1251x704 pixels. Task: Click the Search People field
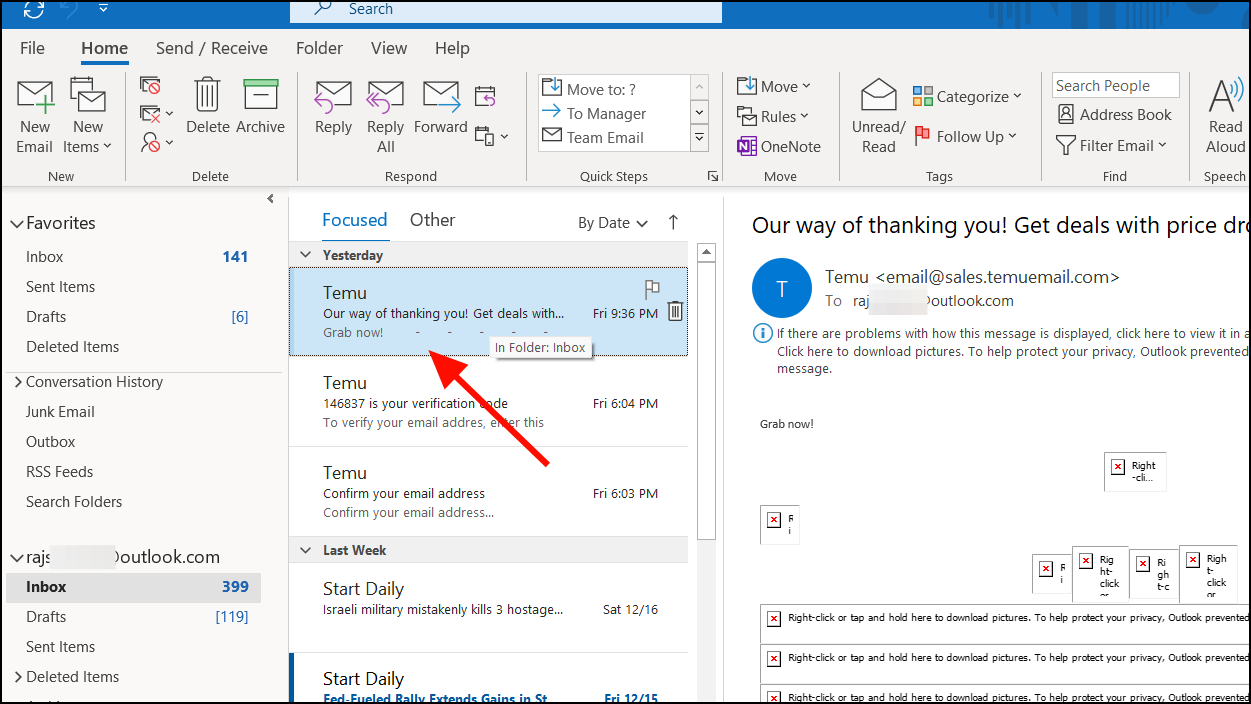[1116, 86]
